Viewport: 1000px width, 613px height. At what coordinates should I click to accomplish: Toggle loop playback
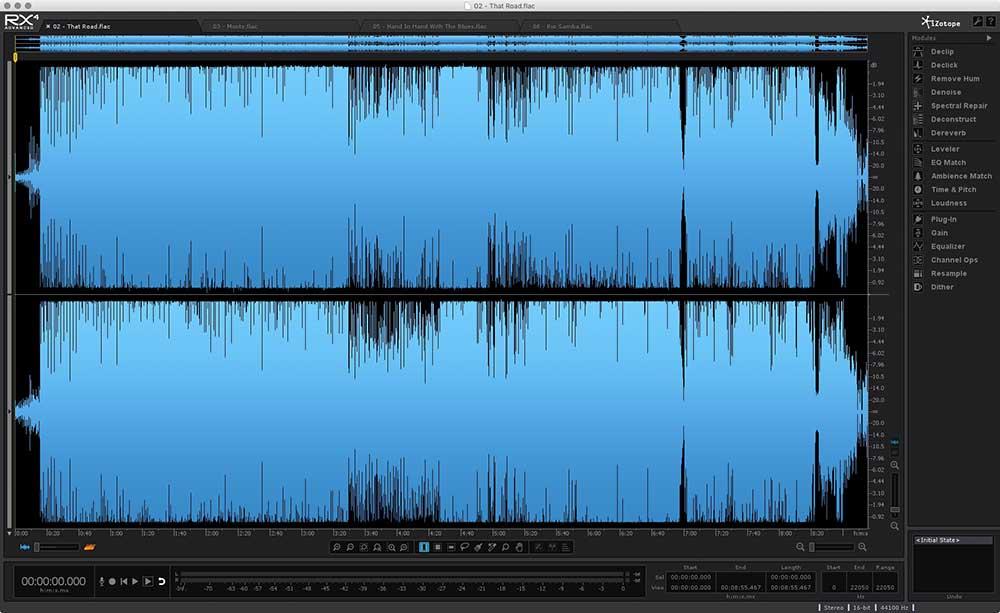[x=161, y=582]
